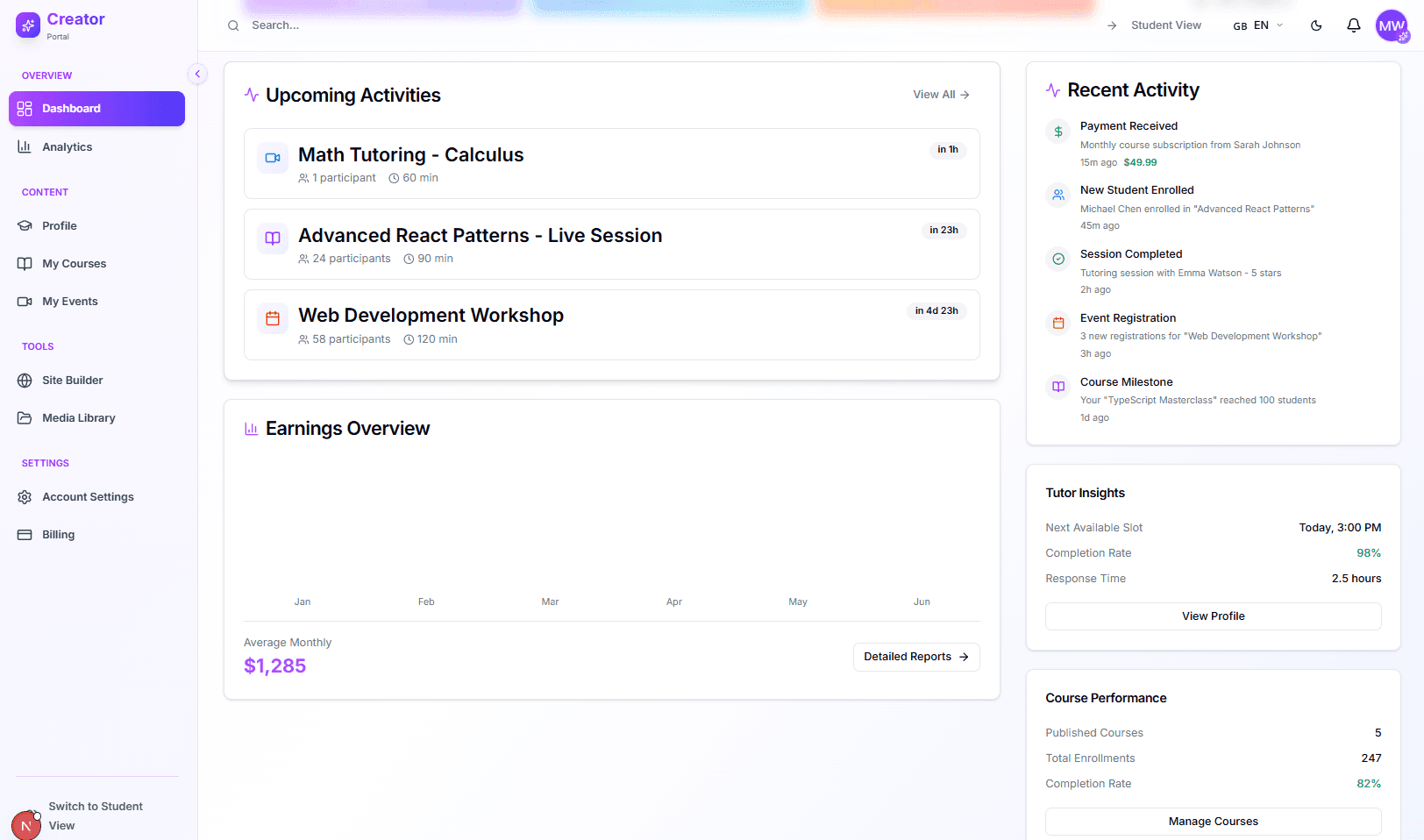Open Detailed Reports from Earnings Overview
This screenshot has width=1424, height=840.
pyautogui.click(x=915, y=657)
